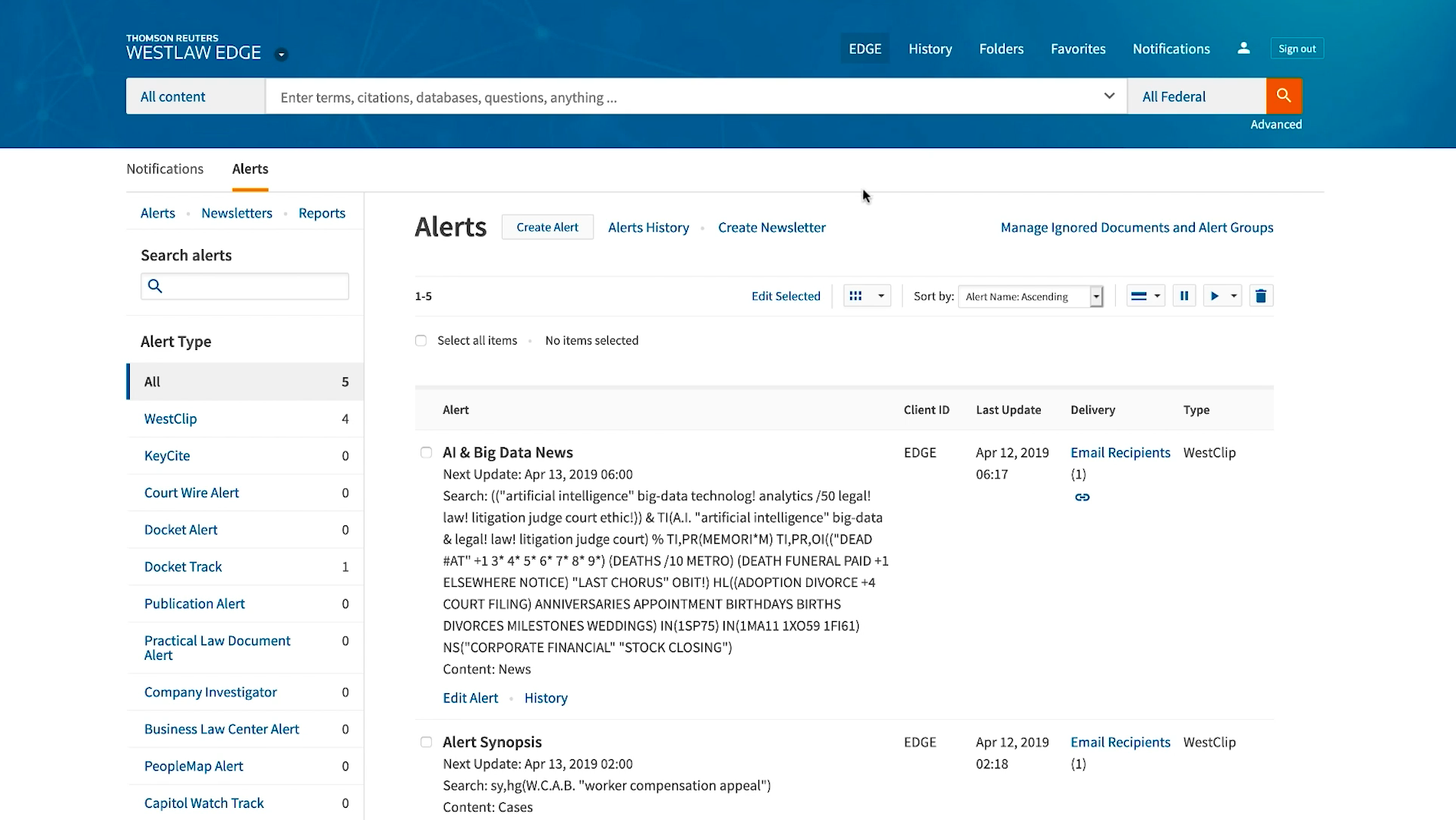
Task: Switch to the Notifications tab
Action: [165, 169]
